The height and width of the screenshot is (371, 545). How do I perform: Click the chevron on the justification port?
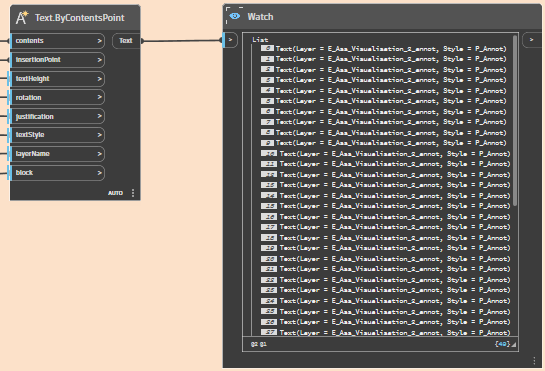[99, 116]
